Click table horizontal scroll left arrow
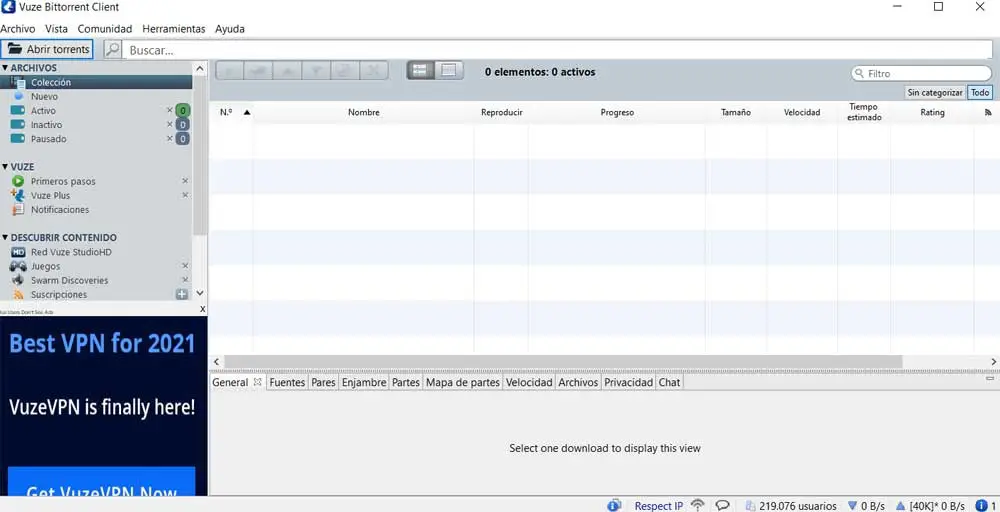This screenshot has width=1000, height=512. 216,362
